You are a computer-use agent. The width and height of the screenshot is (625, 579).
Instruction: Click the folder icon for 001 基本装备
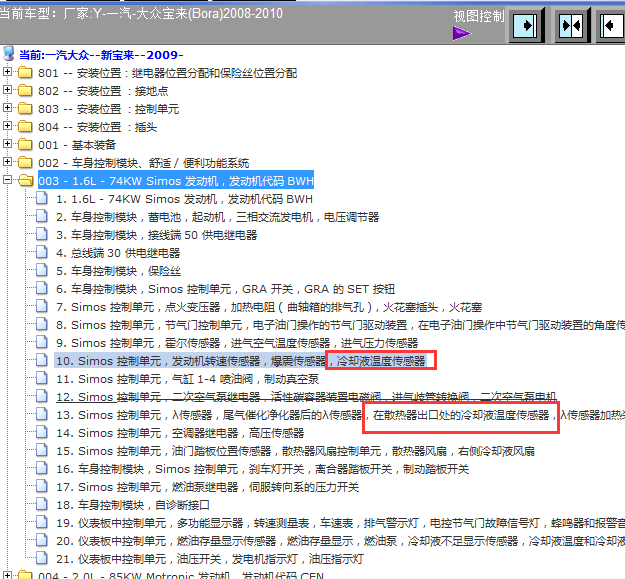[25, 144]
